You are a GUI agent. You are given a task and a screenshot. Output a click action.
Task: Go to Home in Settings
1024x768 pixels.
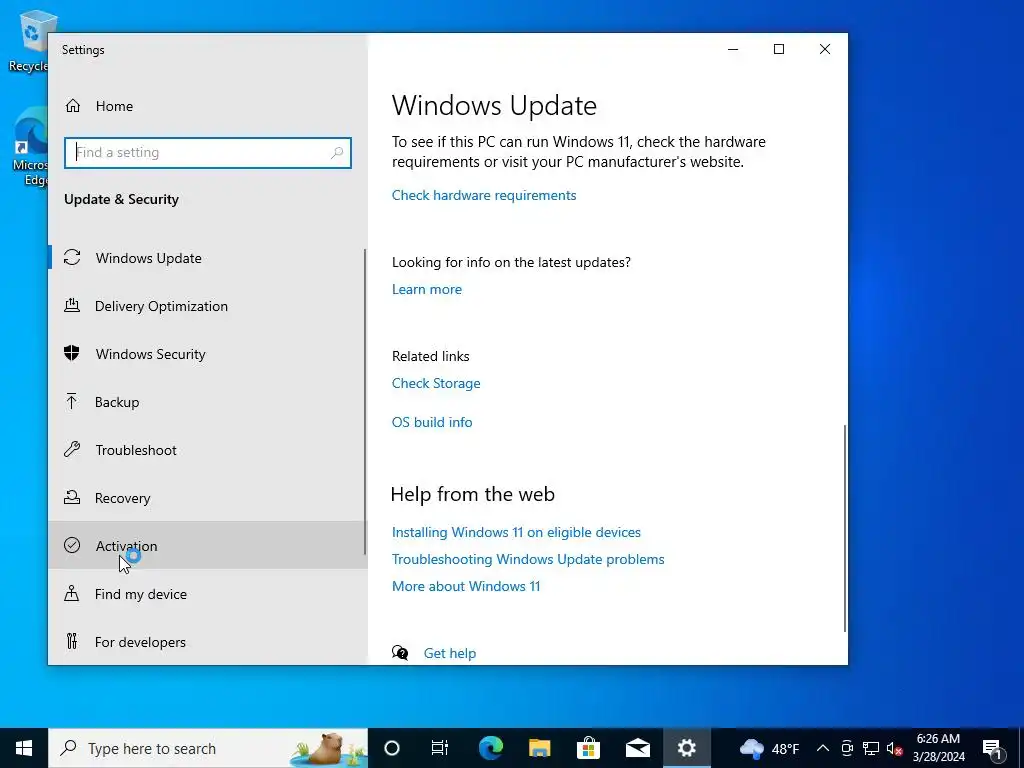click(x=208, y=106)
